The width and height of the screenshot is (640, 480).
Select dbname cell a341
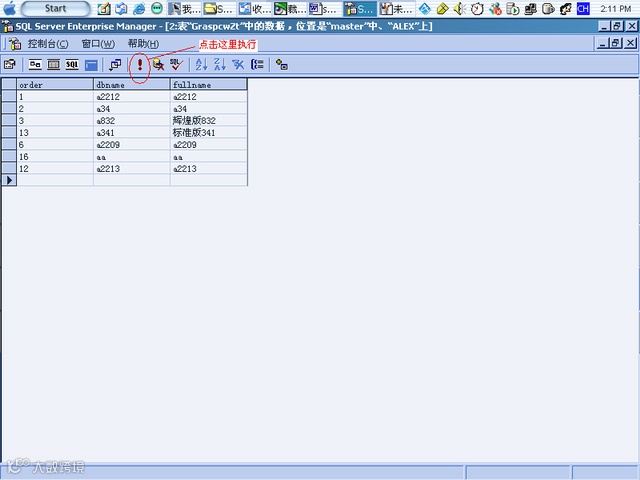(131, 133)
